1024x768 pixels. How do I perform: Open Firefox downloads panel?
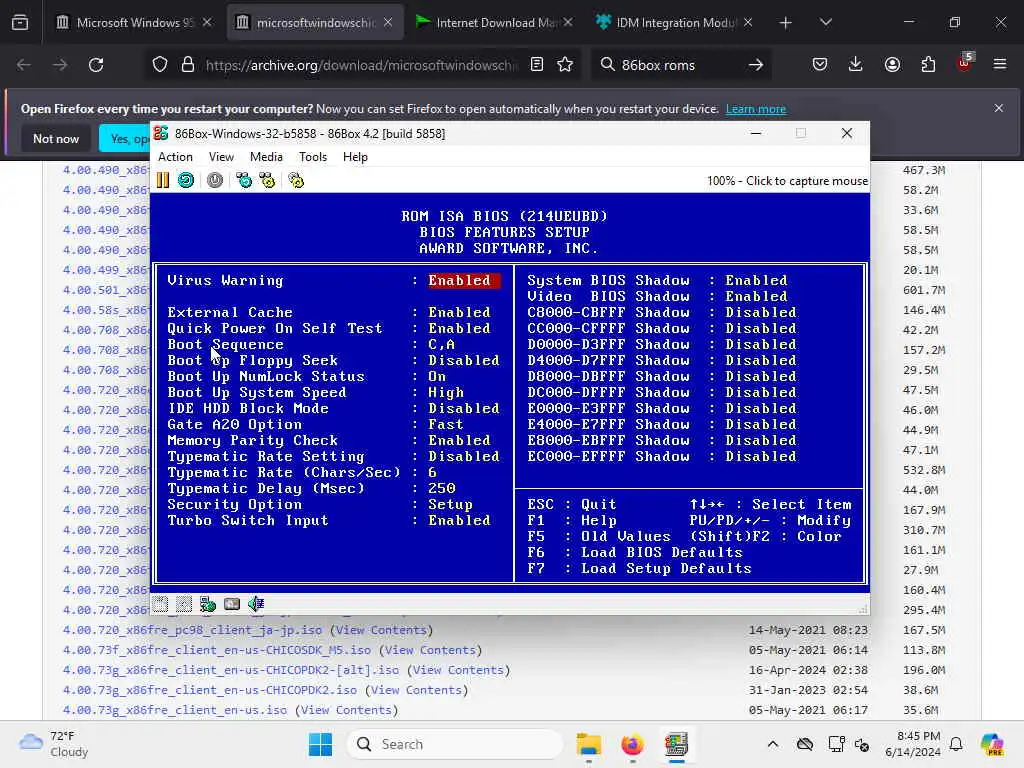[856, 65]
